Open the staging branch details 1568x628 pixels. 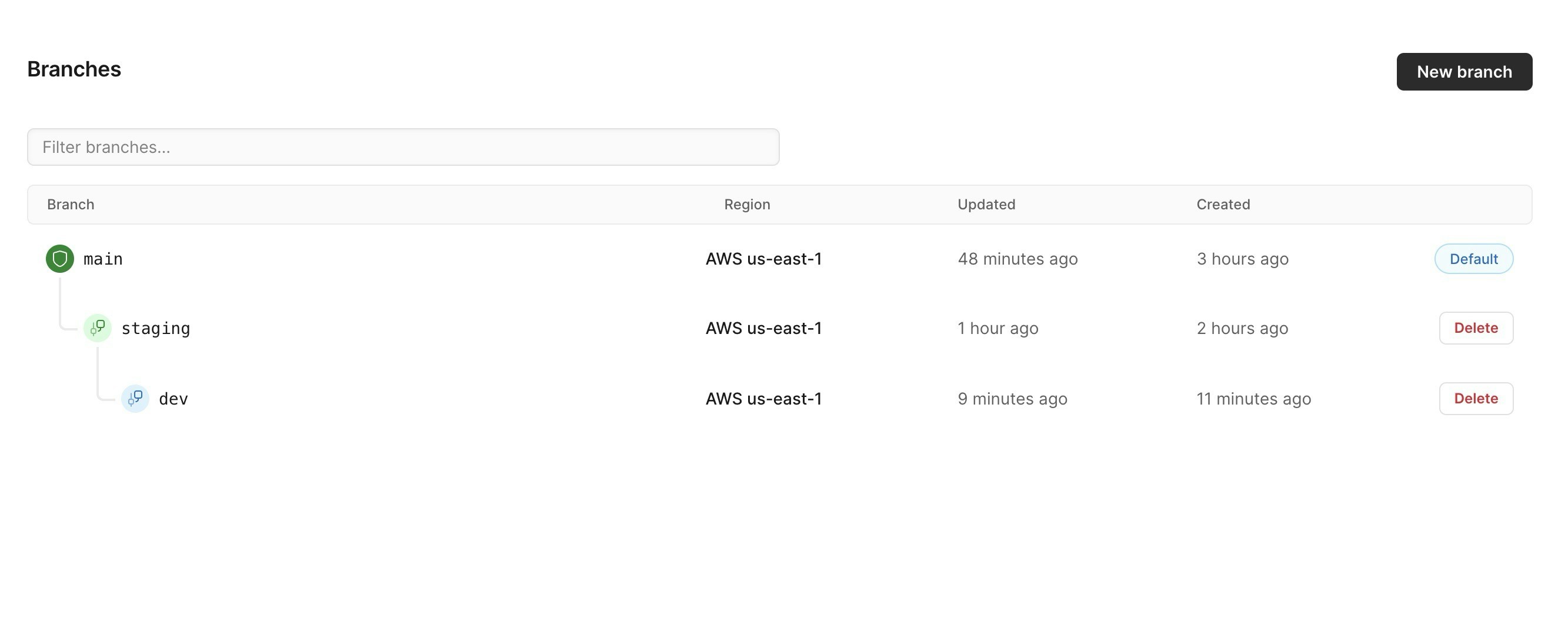(x=156, y=328)
